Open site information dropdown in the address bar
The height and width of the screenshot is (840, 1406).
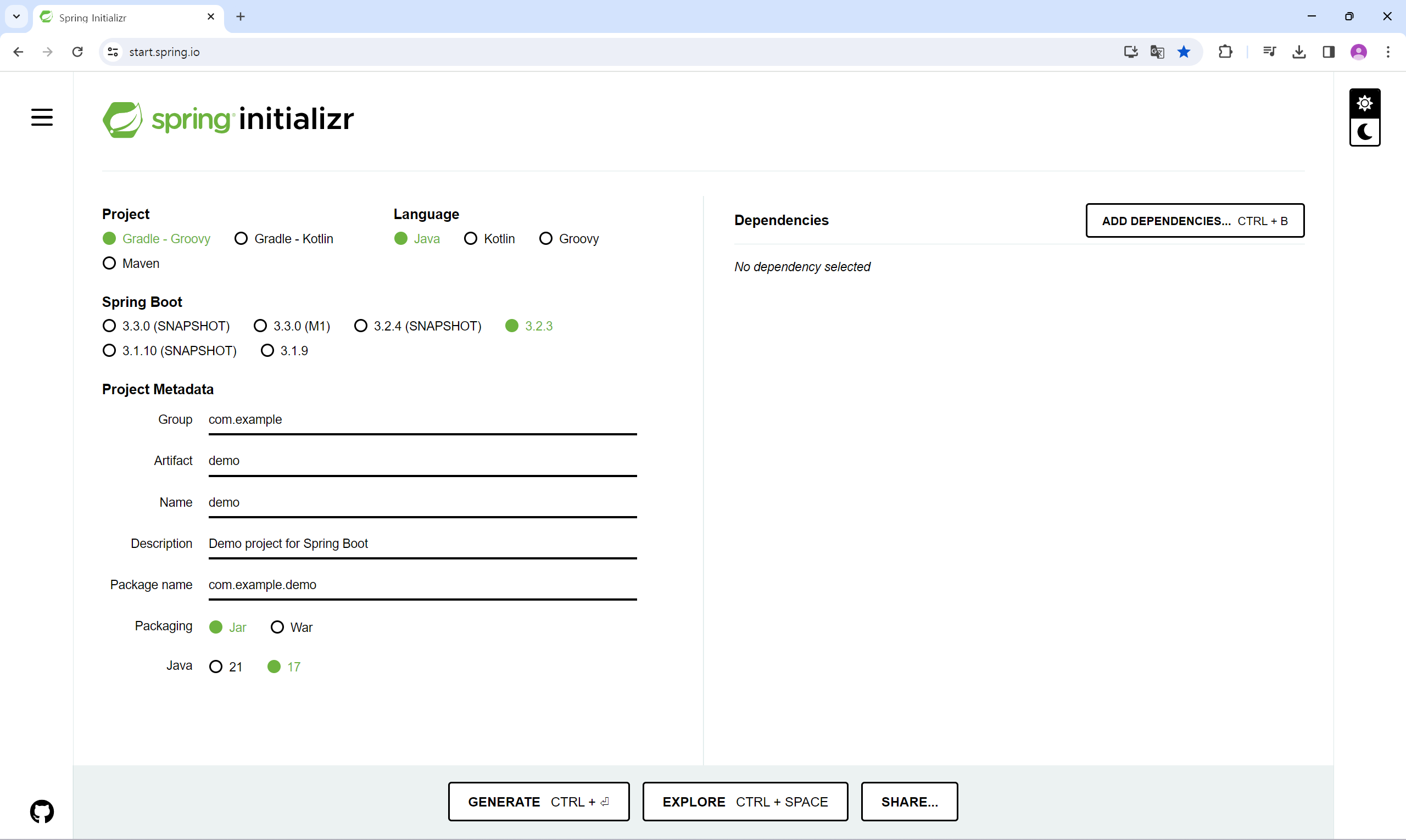[113, 52]
